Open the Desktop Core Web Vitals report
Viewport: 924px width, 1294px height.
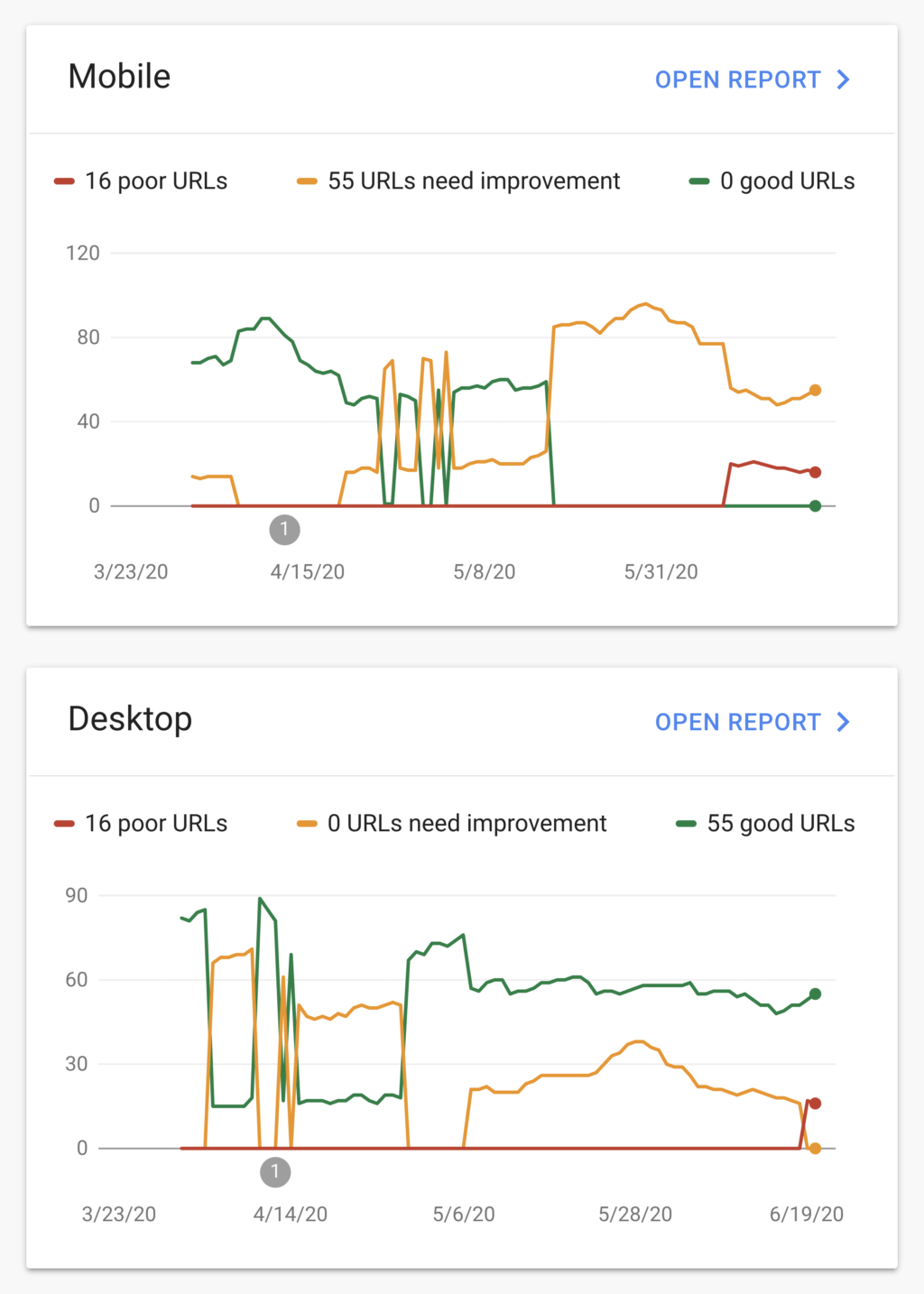738,722
